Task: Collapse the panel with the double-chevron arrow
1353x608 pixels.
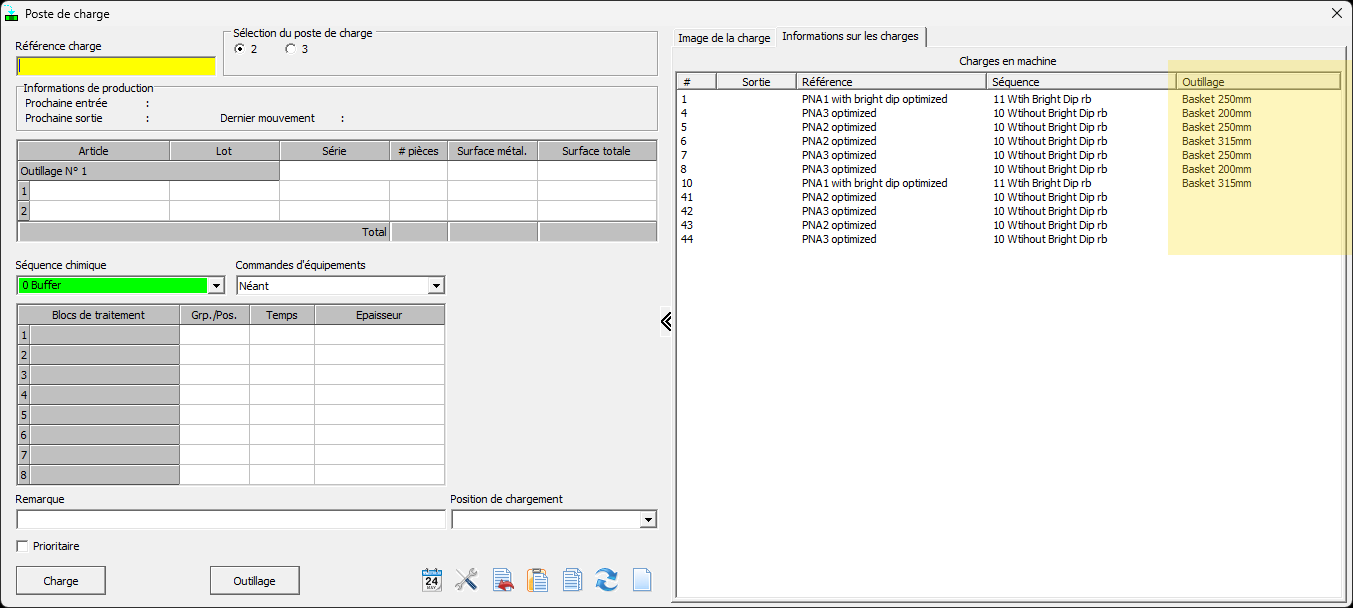Action: coord(666,321)
